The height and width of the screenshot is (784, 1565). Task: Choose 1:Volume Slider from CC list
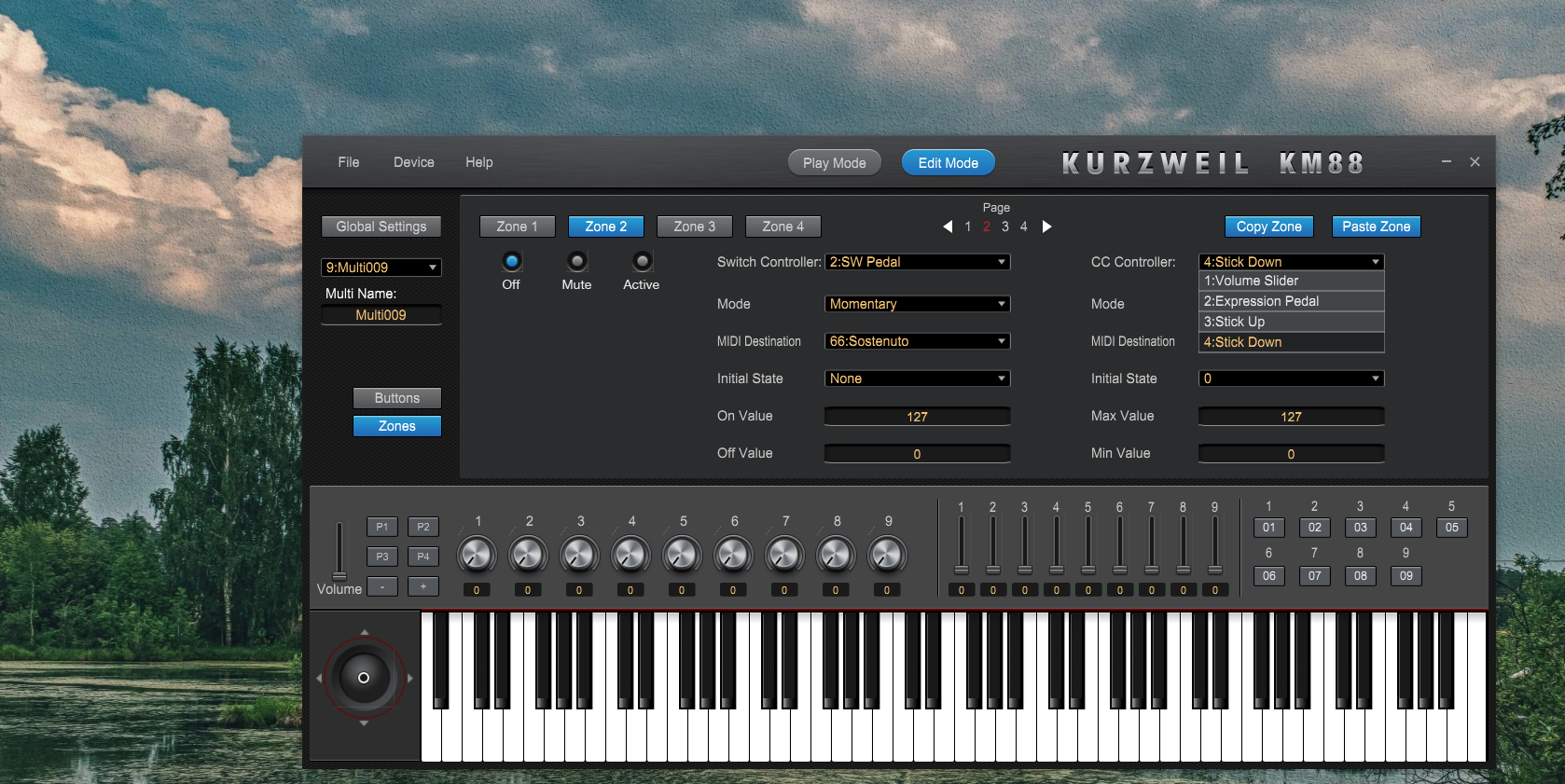[1292, 281]
